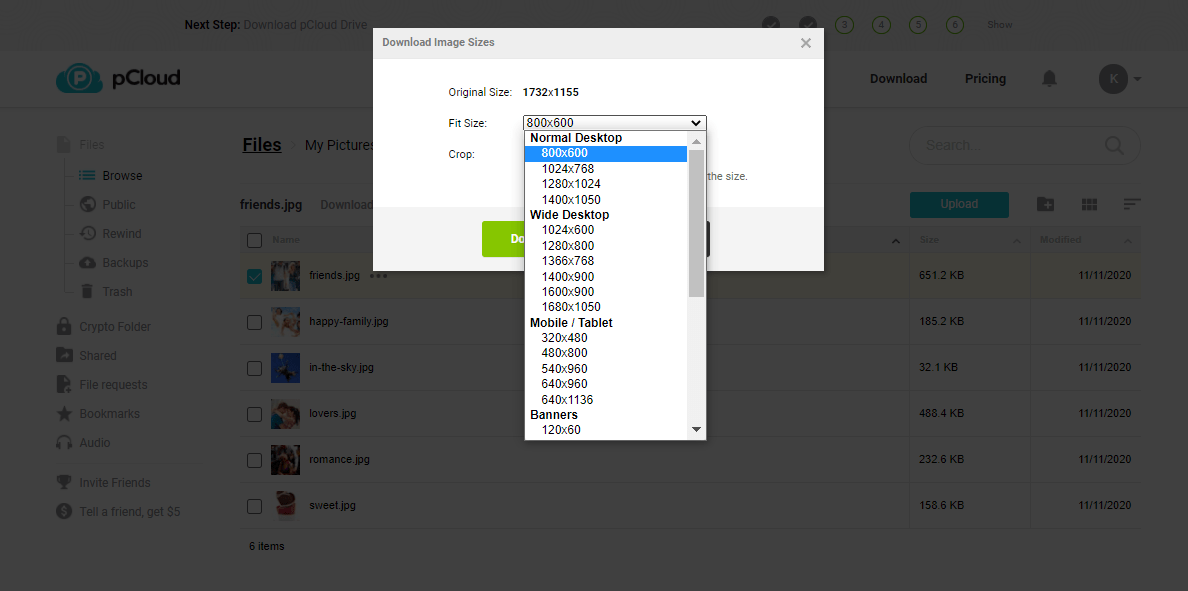The height and width of the screenshot is (591, 1188).
Task: Open the Pricing link
Action: tap(985, 79)
